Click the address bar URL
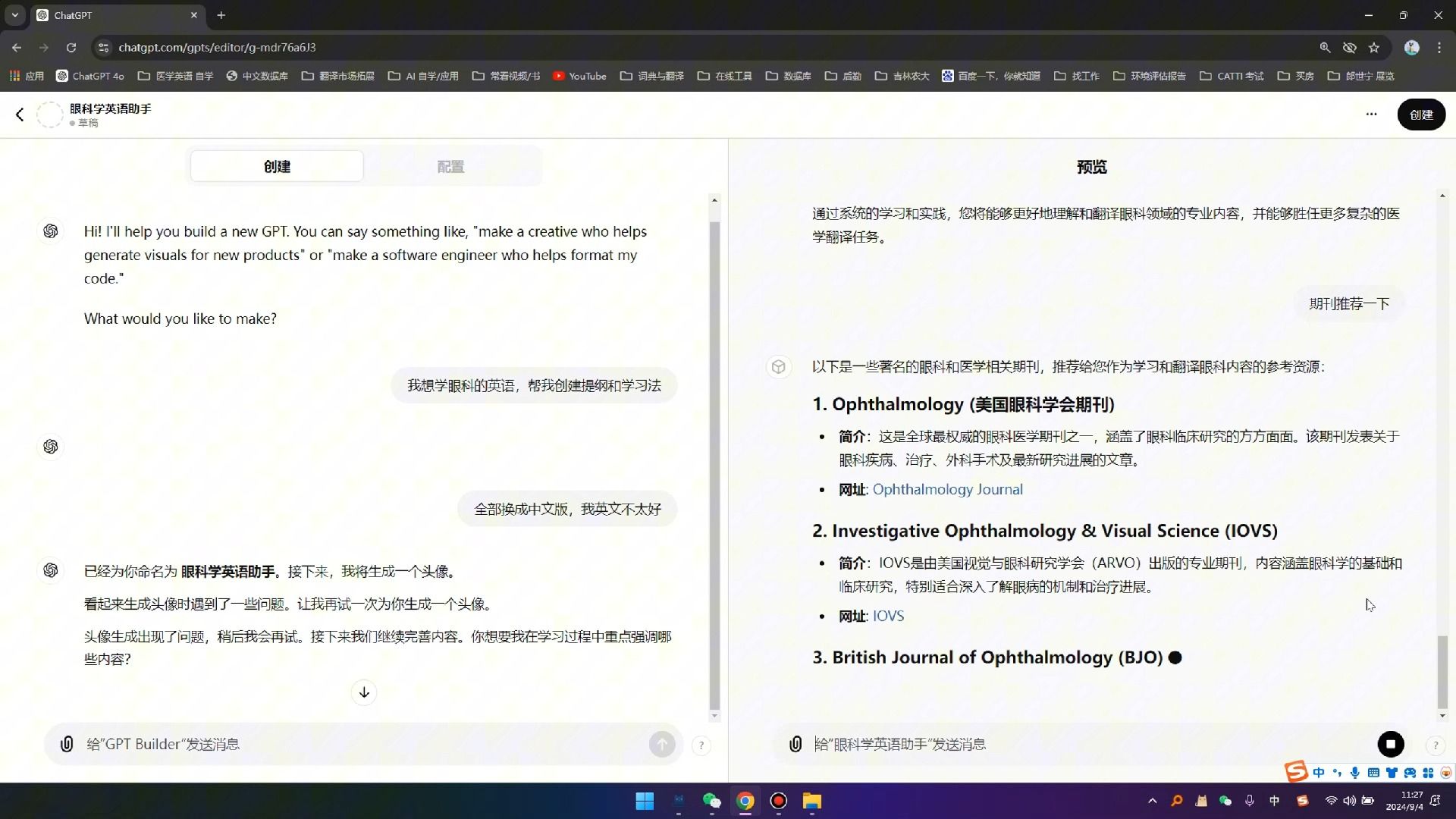The height and width of the screenshot is (819, 1456). [x=217, y=47]
